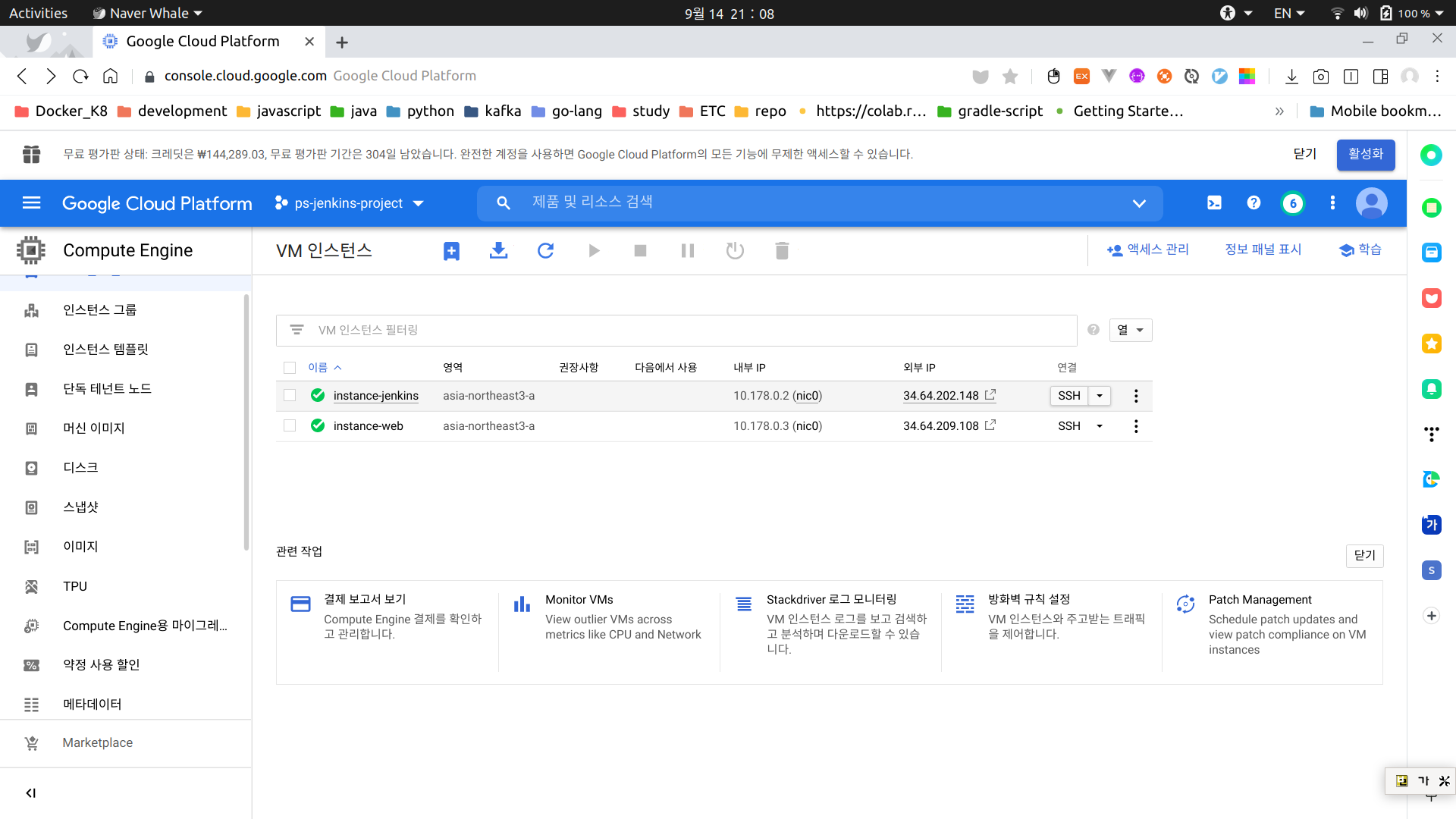Refresh the VM instances list
Image resolution: width=1456 pixels, height=819 pixels.
[545, 250]
